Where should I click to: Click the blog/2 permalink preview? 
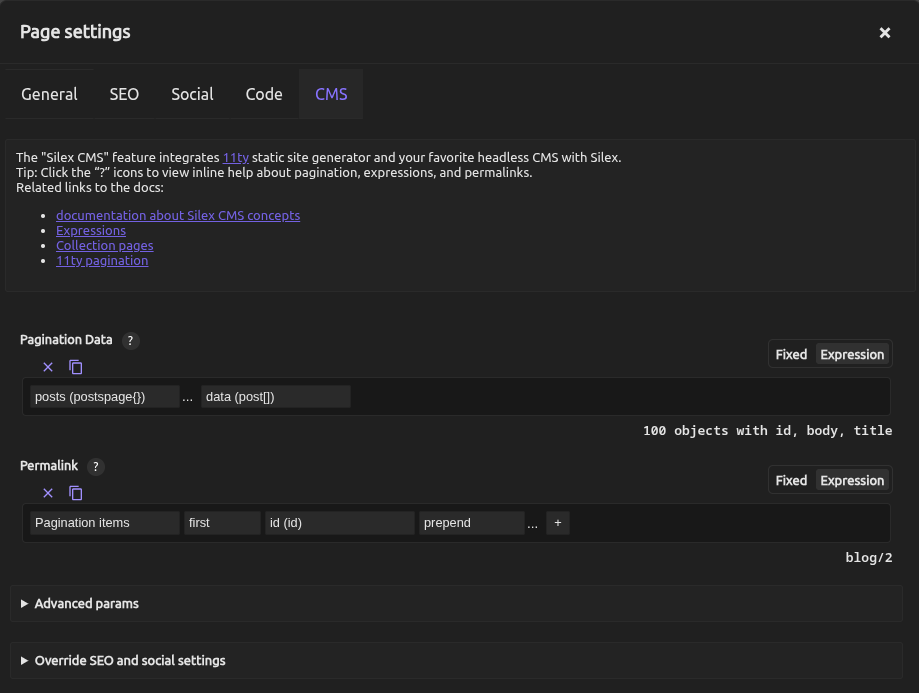click(869, 558)
